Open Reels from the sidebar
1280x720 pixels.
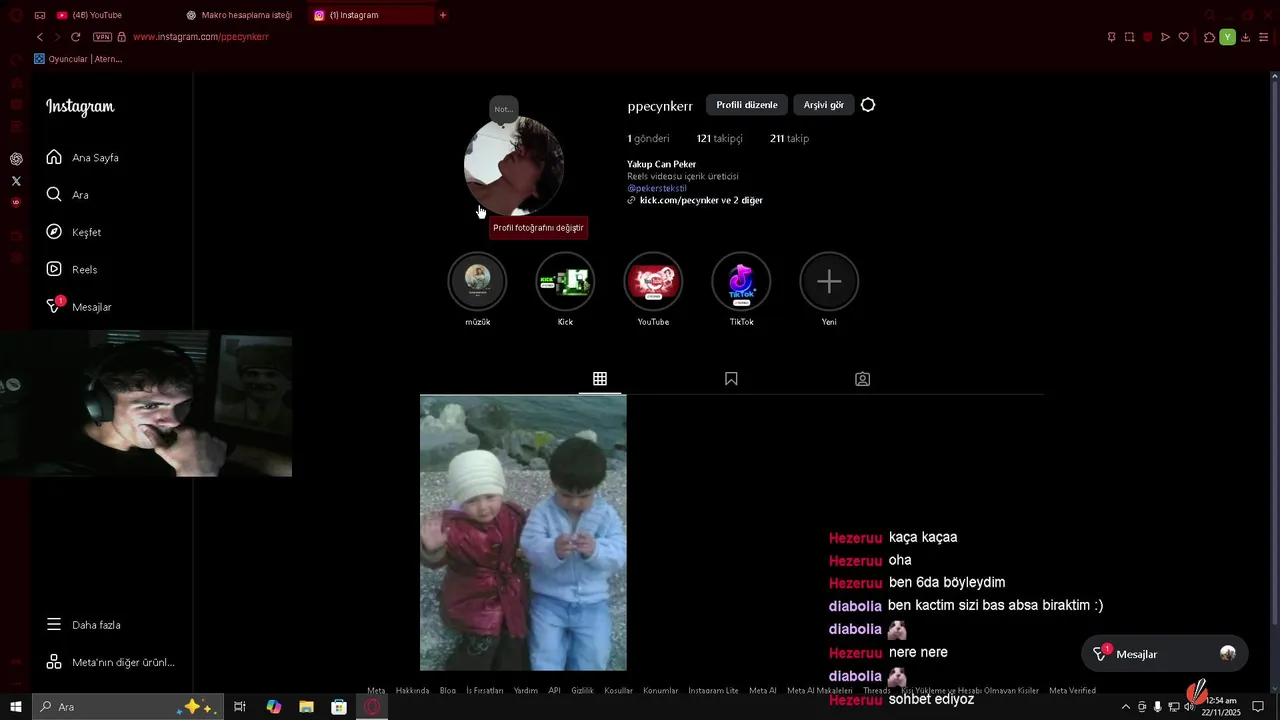point(72,269)
